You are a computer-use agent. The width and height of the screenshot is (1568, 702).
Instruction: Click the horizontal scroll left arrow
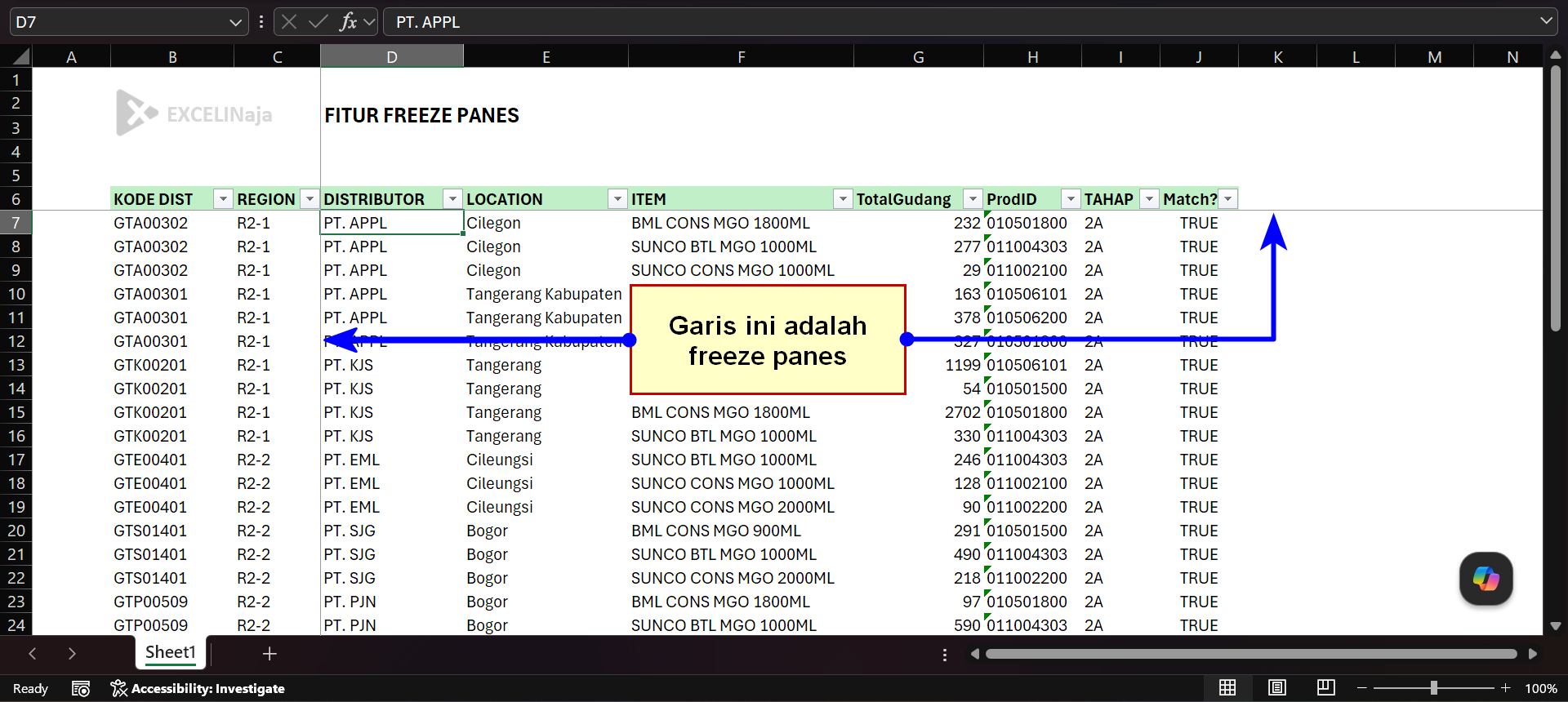coord(974,654)
